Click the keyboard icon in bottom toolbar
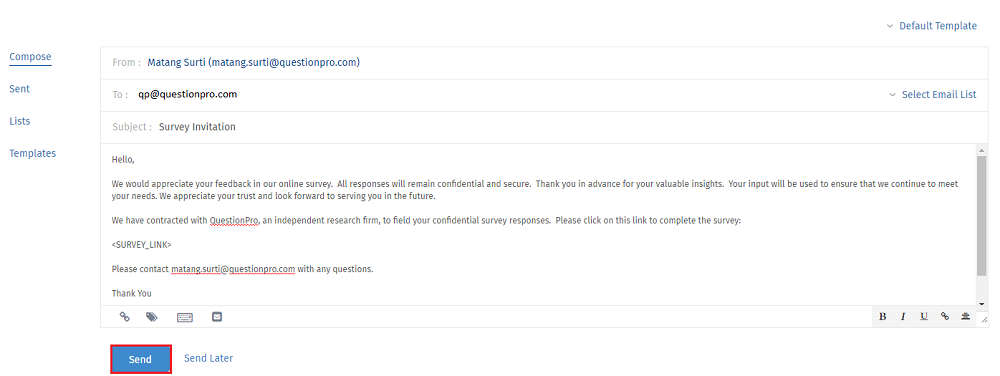The image size is (1000, 376). (x=185, y=317)
